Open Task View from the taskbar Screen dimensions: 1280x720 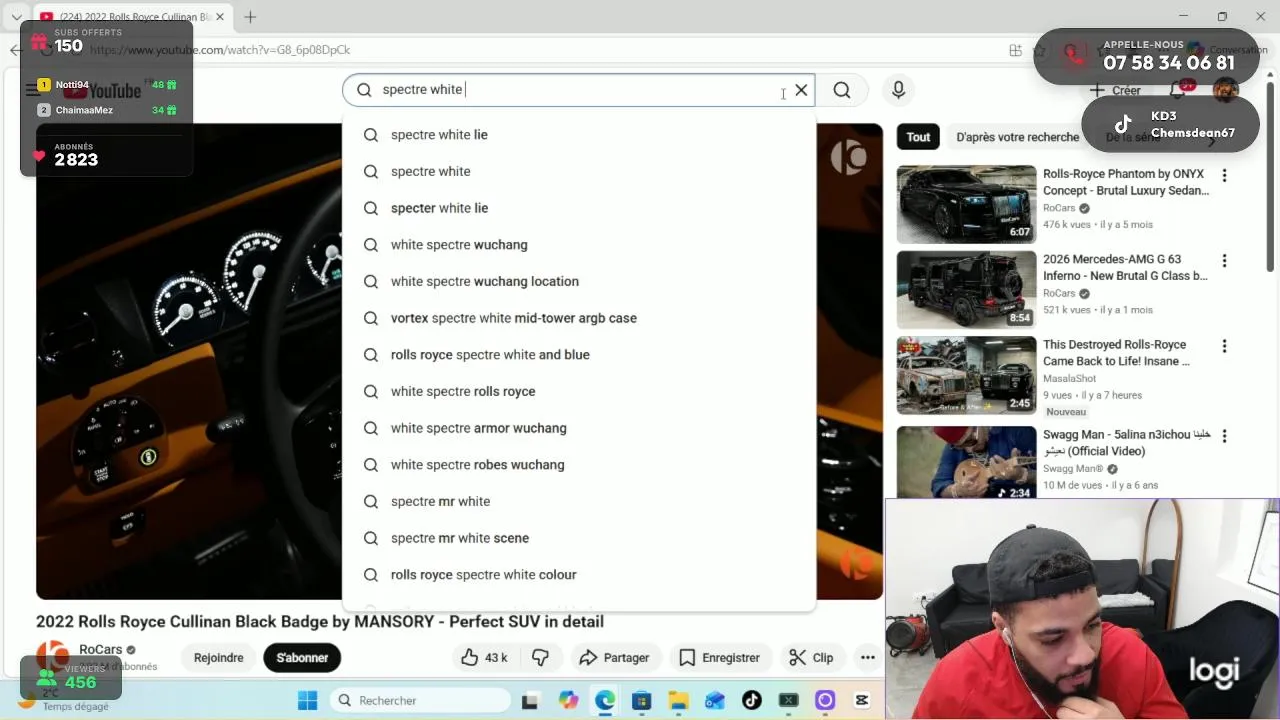pyautogui.click(x=530, y=700)
